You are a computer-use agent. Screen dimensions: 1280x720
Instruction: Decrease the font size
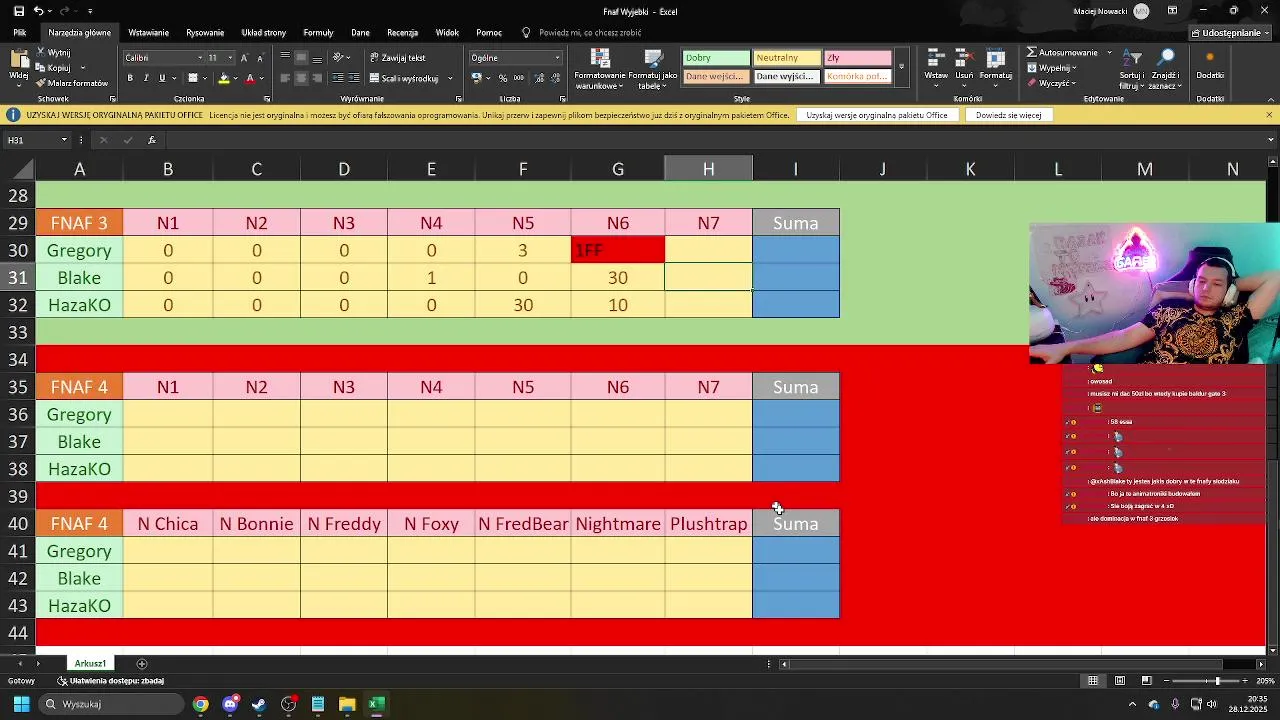[261, 58]
